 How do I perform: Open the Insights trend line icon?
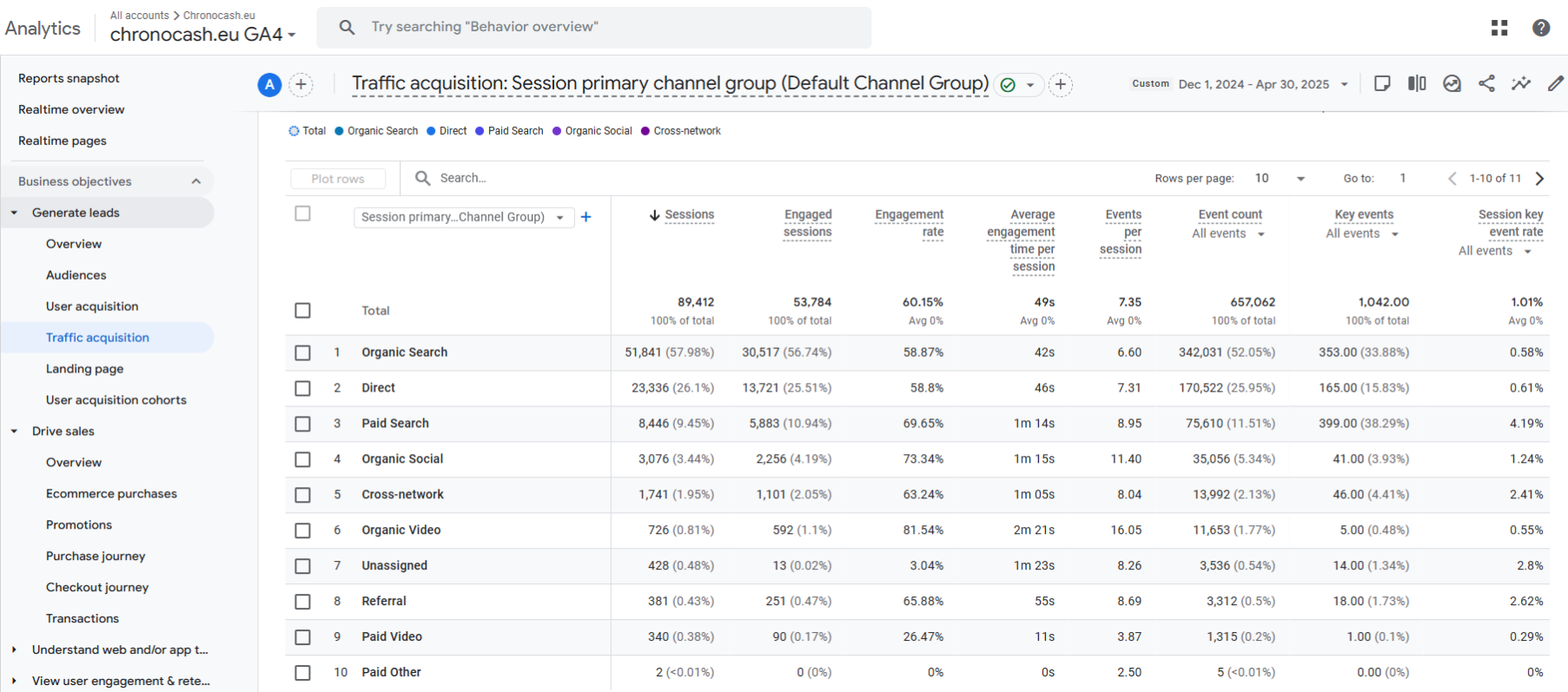1520,83
